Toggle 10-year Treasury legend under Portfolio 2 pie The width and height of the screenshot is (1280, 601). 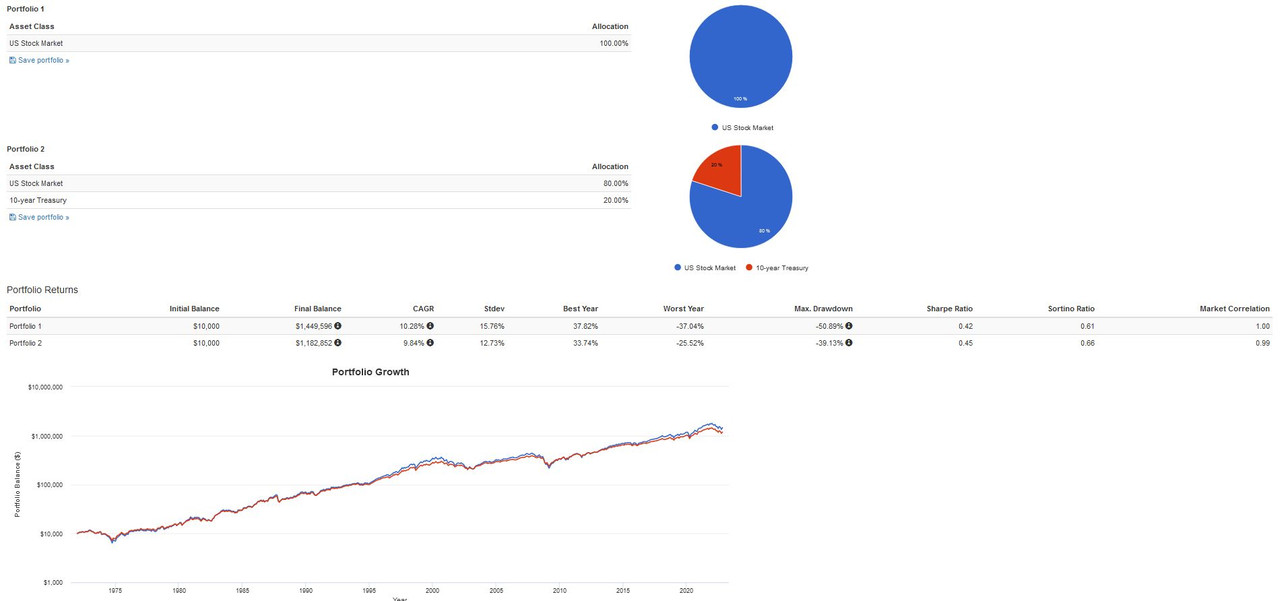(777, 268)
